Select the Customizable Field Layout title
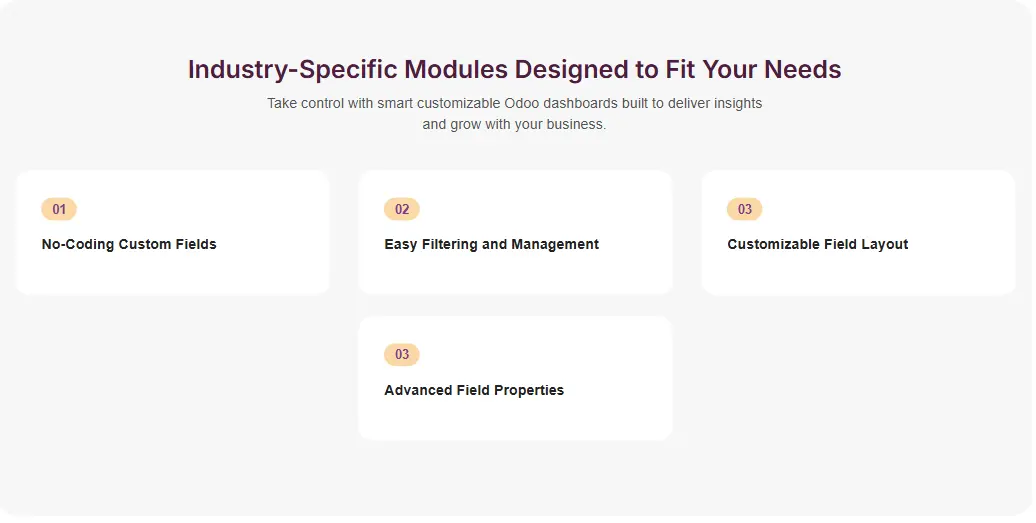Screen dimensions: 1036x523 click(x=817, y=244)
